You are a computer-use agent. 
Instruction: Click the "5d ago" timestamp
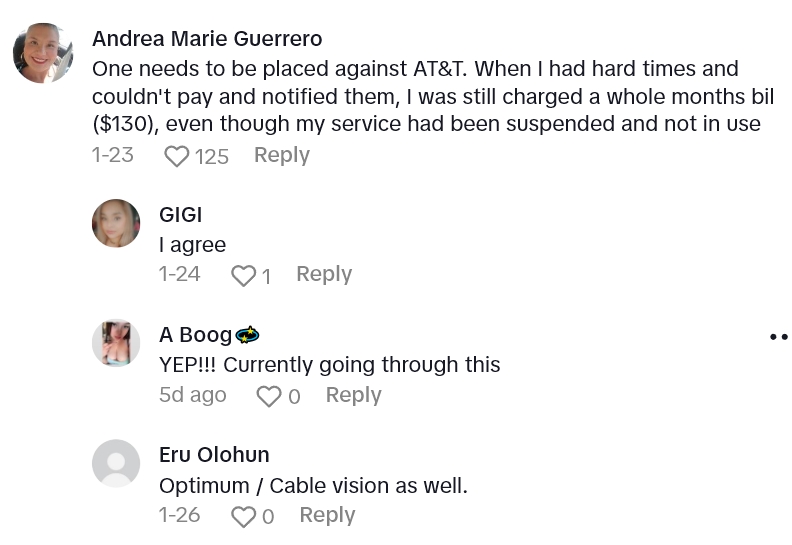point(193,395)
